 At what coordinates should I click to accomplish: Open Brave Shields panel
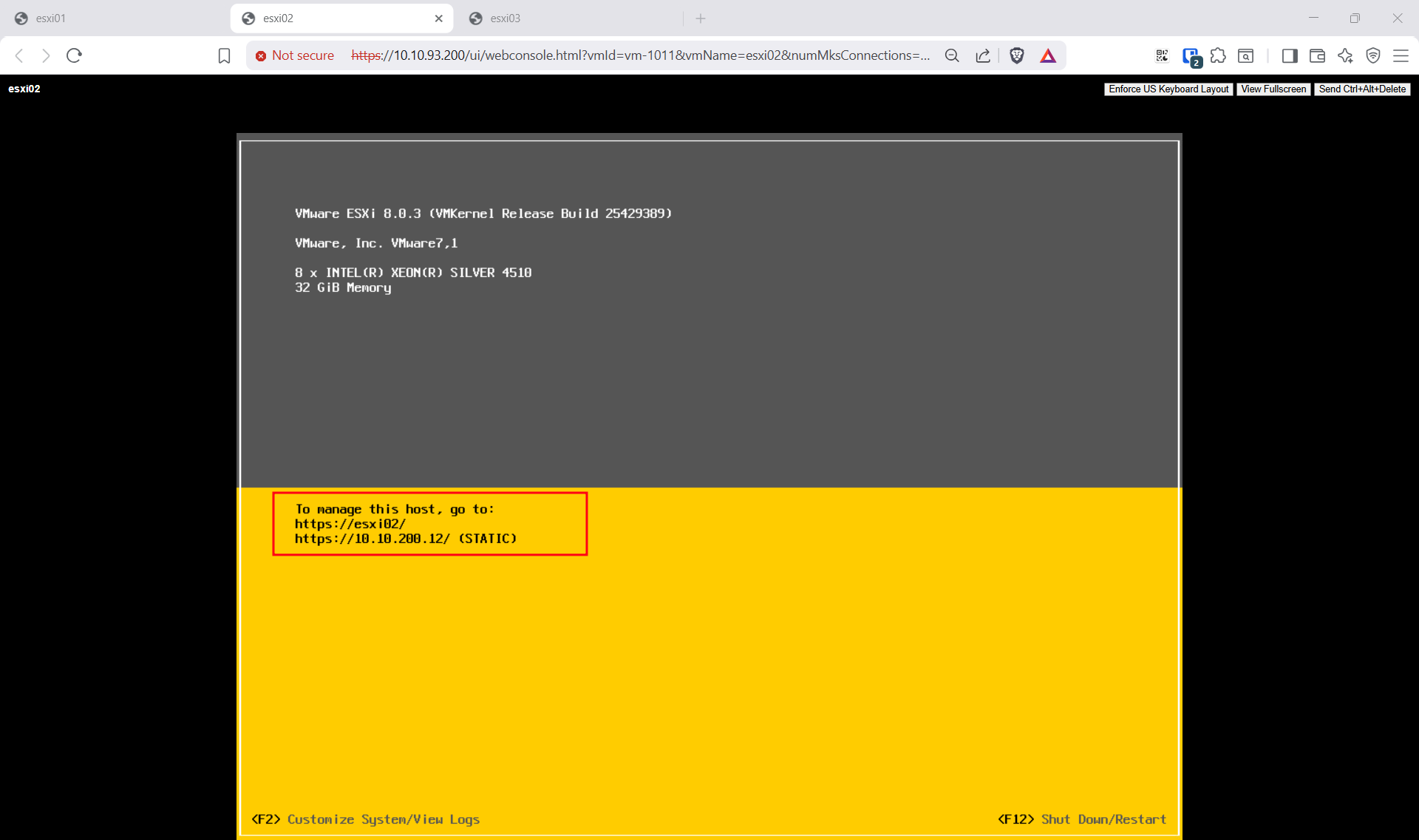pos(1017,55)
